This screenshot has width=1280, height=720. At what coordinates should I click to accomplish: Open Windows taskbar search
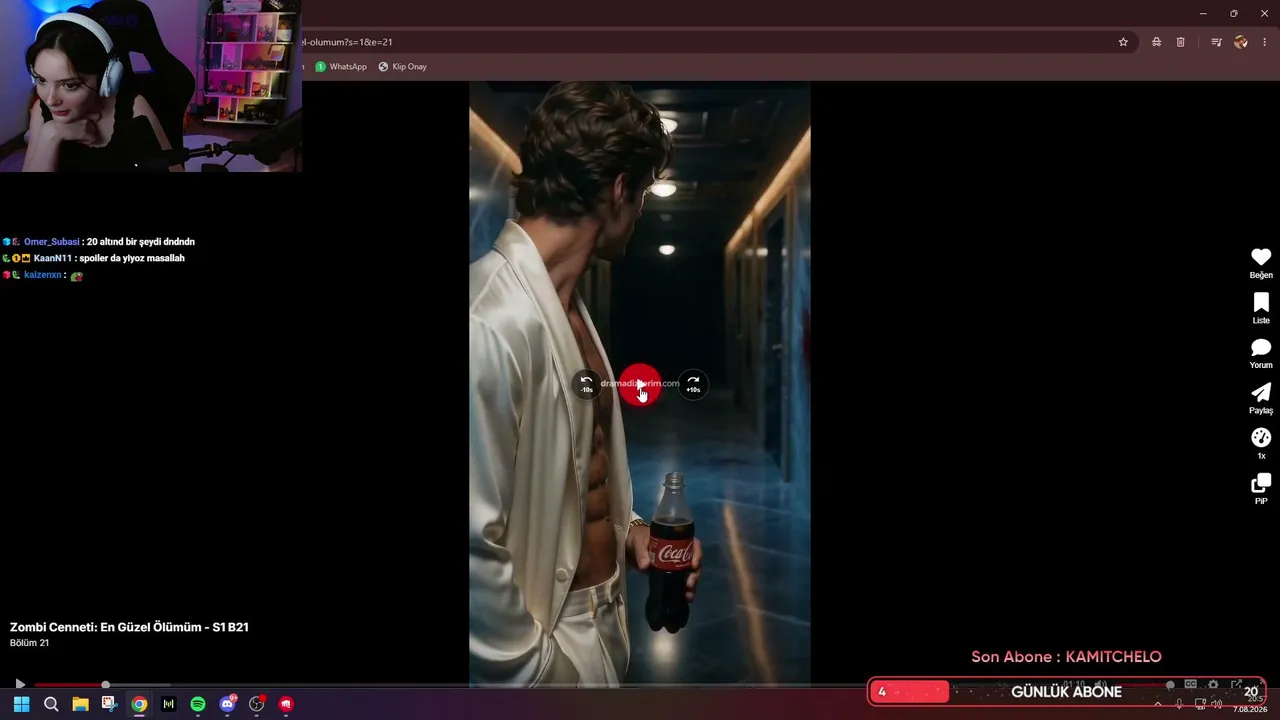pos(51,704)
